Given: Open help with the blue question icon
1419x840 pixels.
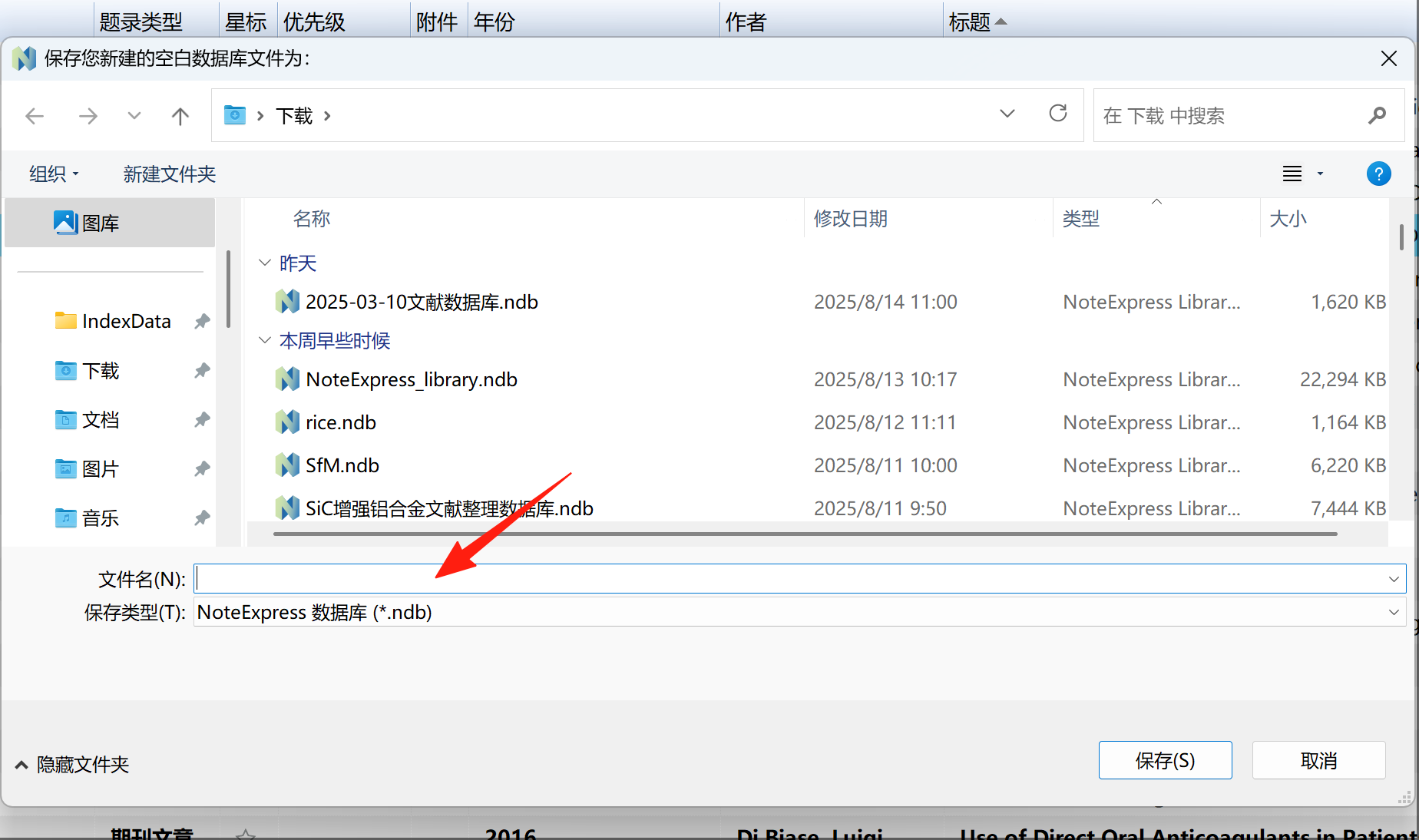Looking at the screenshot, I should coord(1379,174).
